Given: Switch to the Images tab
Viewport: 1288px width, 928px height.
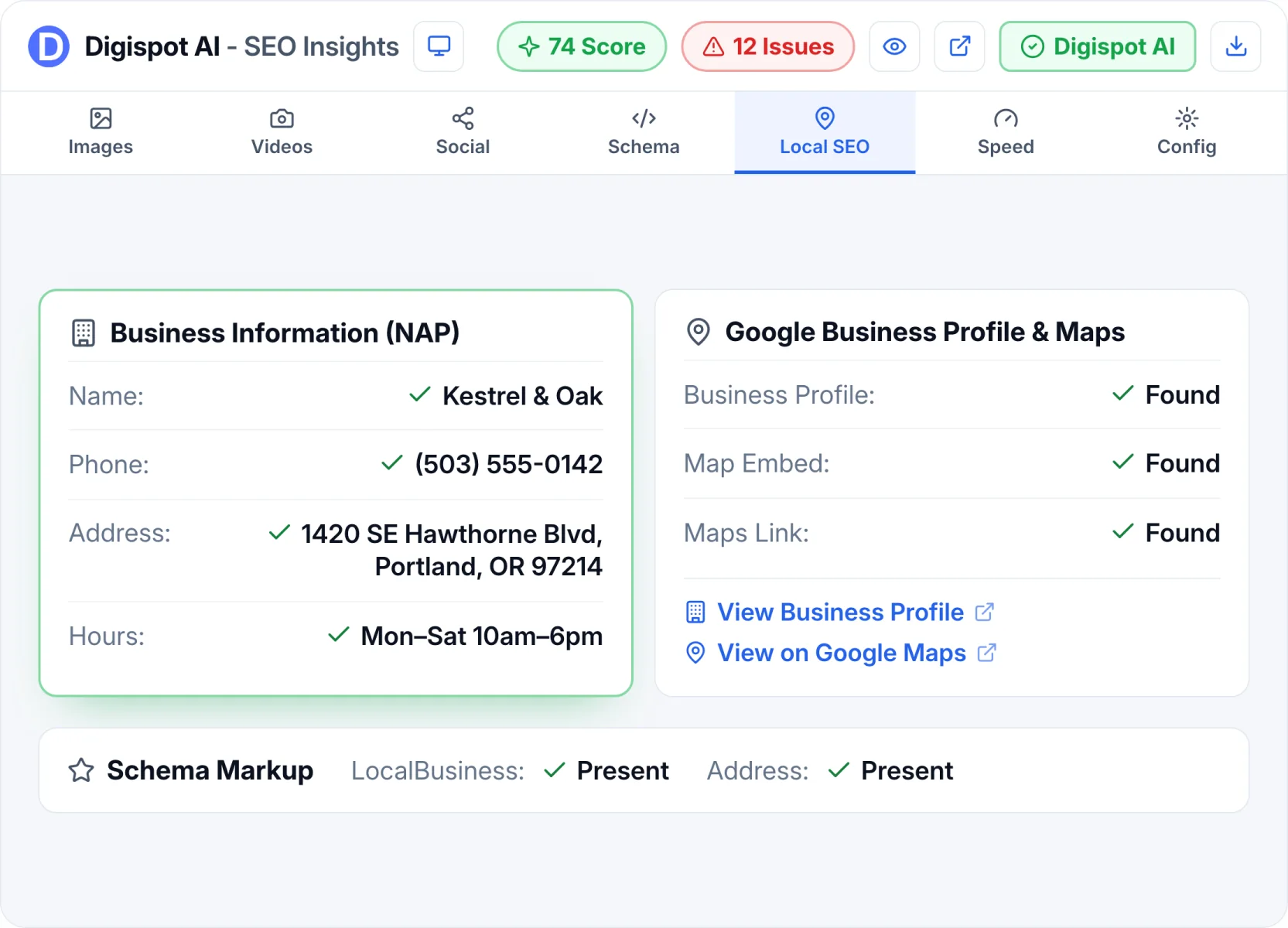Looking at the screenshot, I should coord(101,132).
